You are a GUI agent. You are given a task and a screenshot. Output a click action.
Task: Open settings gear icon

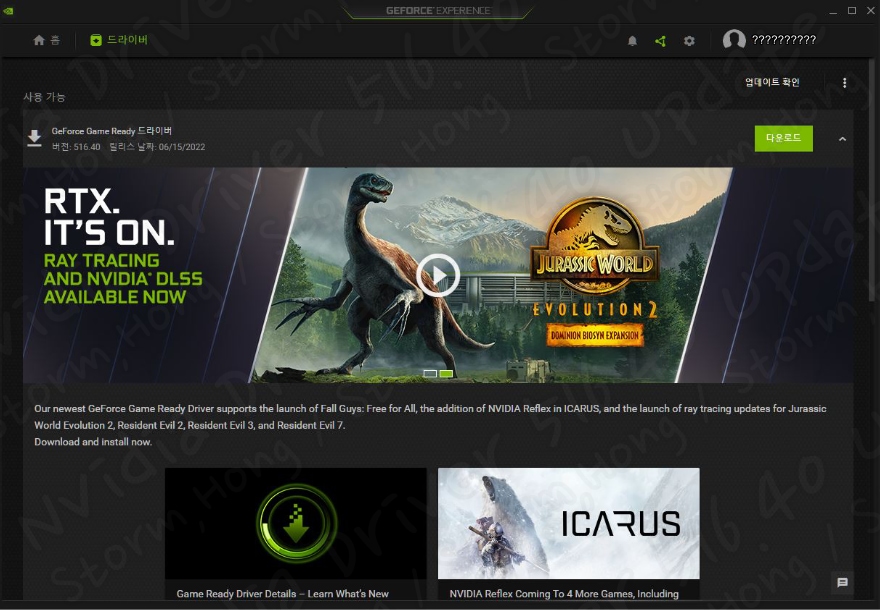(689, 41)
